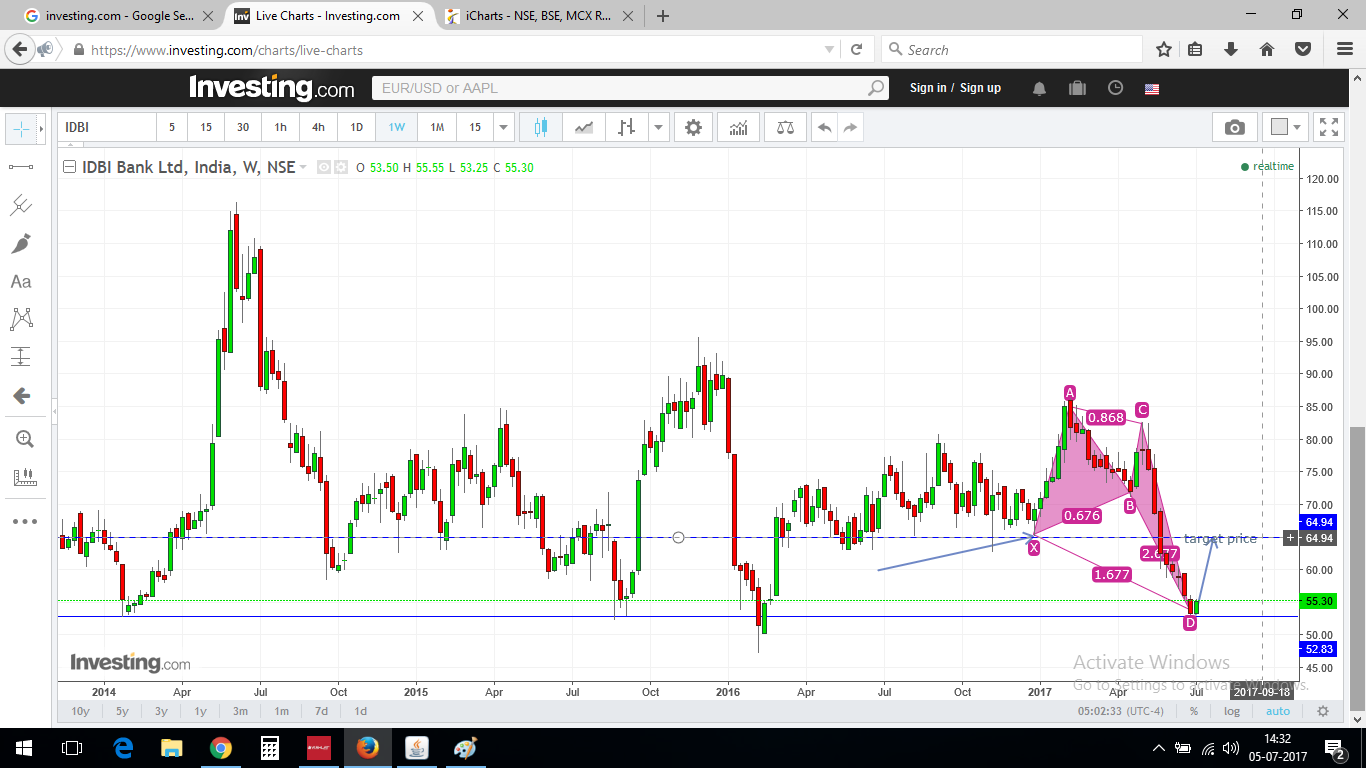This screenshot has width=1366, height=768.
Task: Select the Aa text annotation tool
Action: pyautogui.click(x=21, y=282)
